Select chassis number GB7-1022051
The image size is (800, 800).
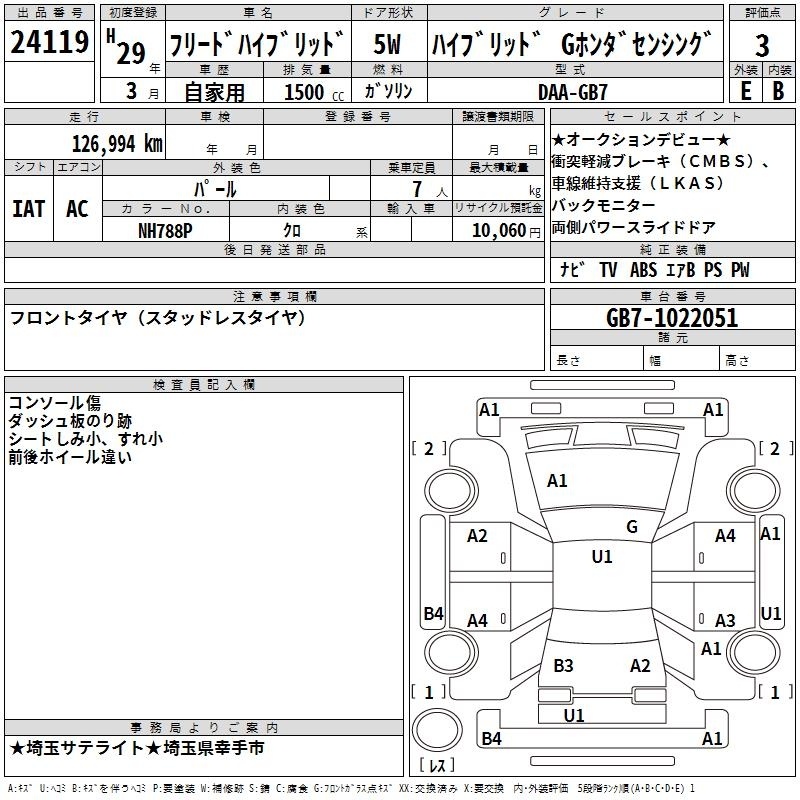tap(672, 318)
